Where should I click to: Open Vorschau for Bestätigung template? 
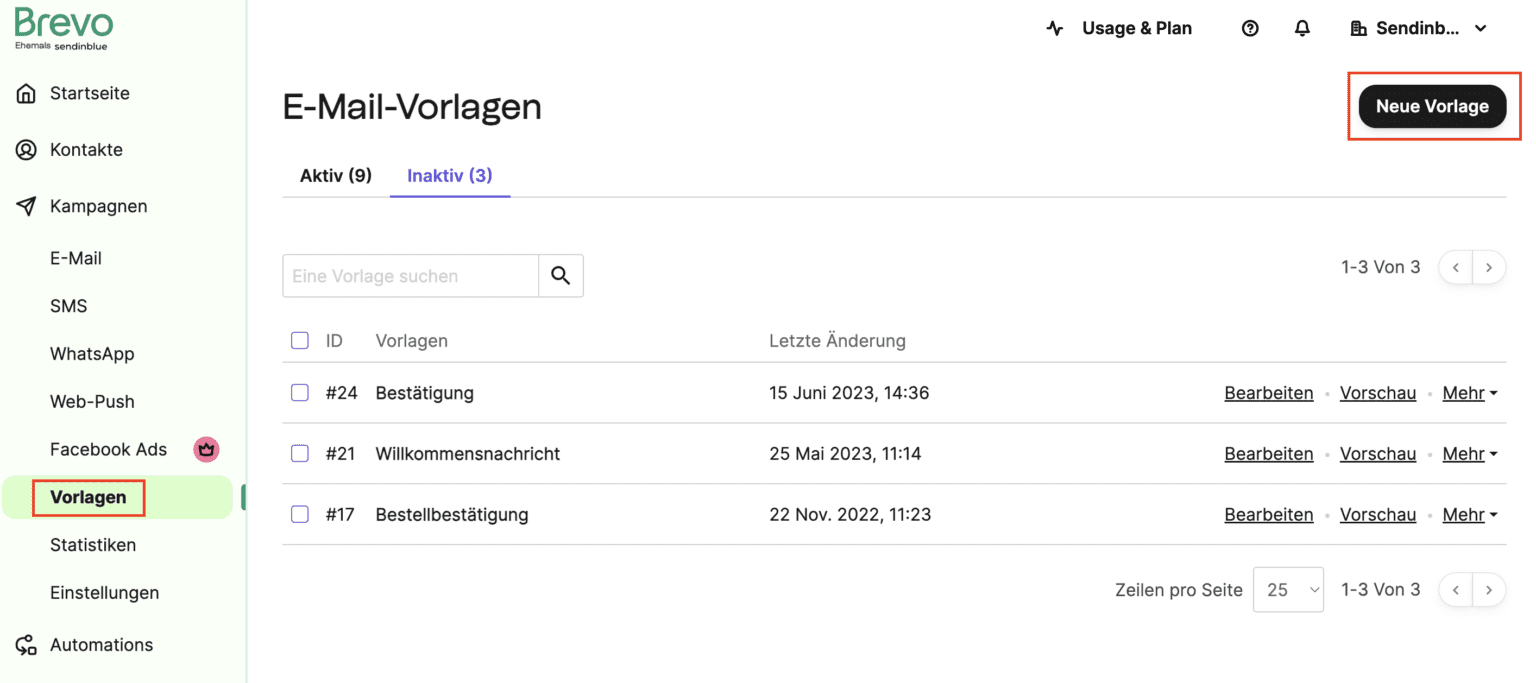click(1378, 392)
